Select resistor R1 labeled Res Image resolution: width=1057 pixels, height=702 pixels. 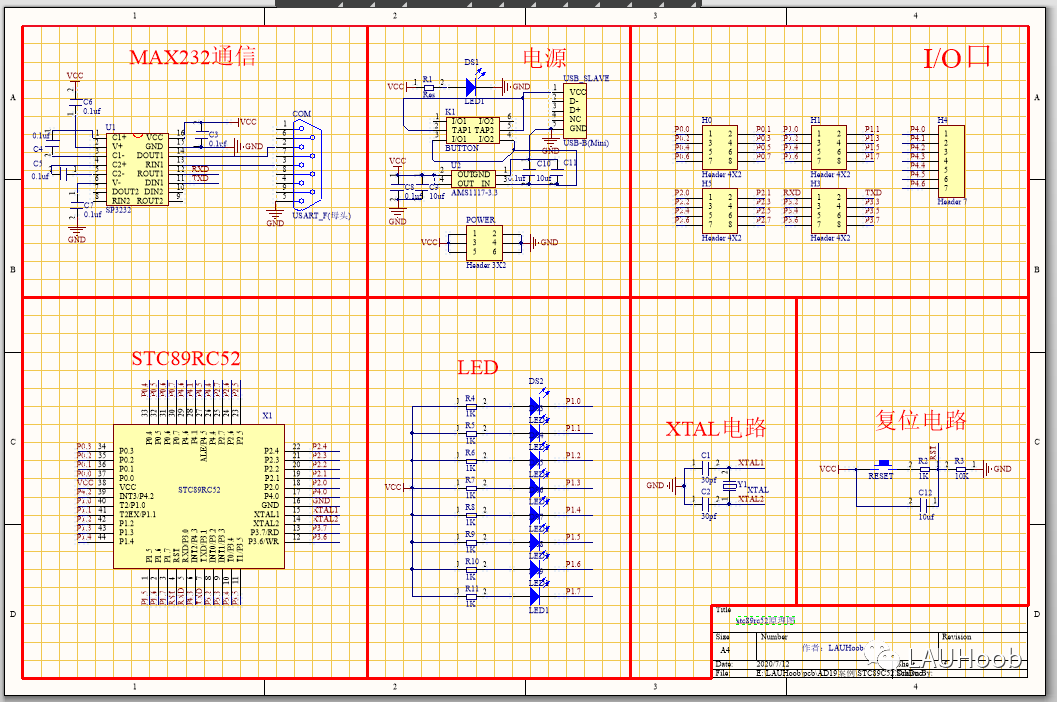pyautogui.click(x=428, y=87)
